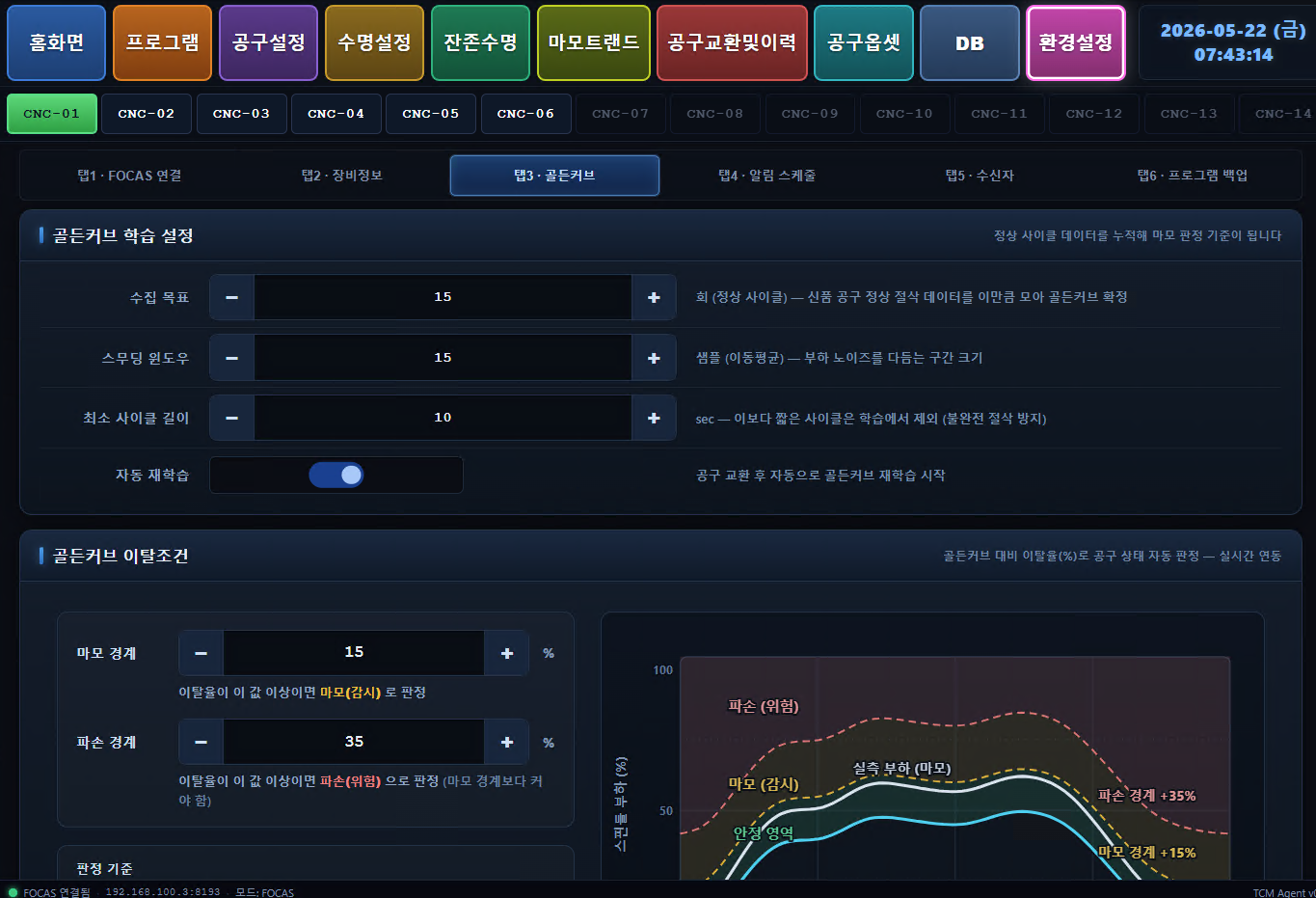Select machine CNC-06

[x=525, y=114]
